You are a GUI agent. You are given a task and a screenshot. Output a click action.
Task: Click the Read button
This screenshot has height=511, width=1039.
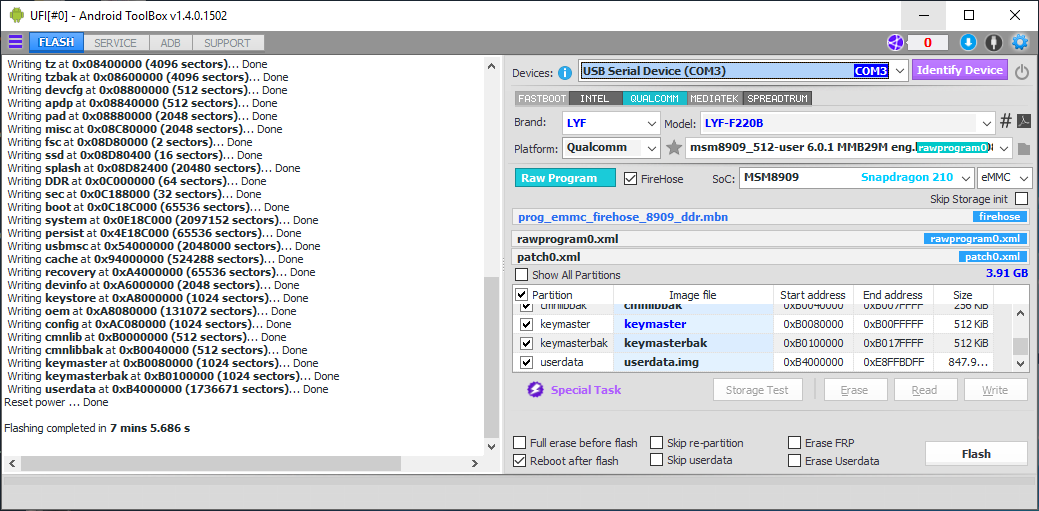[926, 390]
